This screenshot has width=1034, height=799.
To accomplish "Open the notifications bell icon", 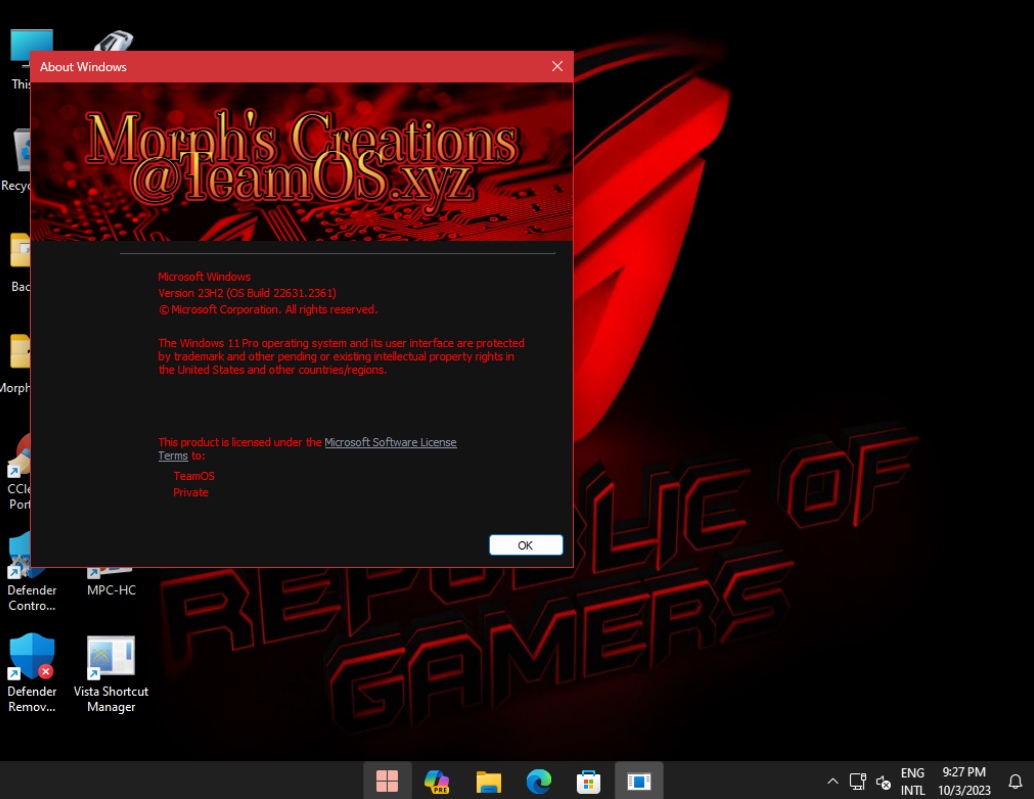I will [x=1016, y=781].
